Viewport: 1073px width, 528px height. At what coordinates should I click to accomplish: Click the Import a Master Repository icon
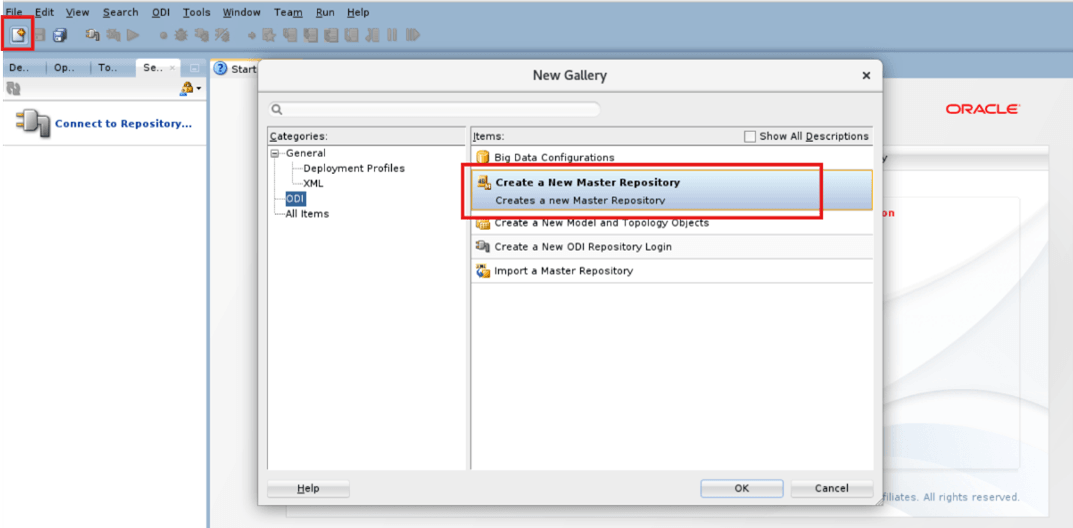point(483,271)
